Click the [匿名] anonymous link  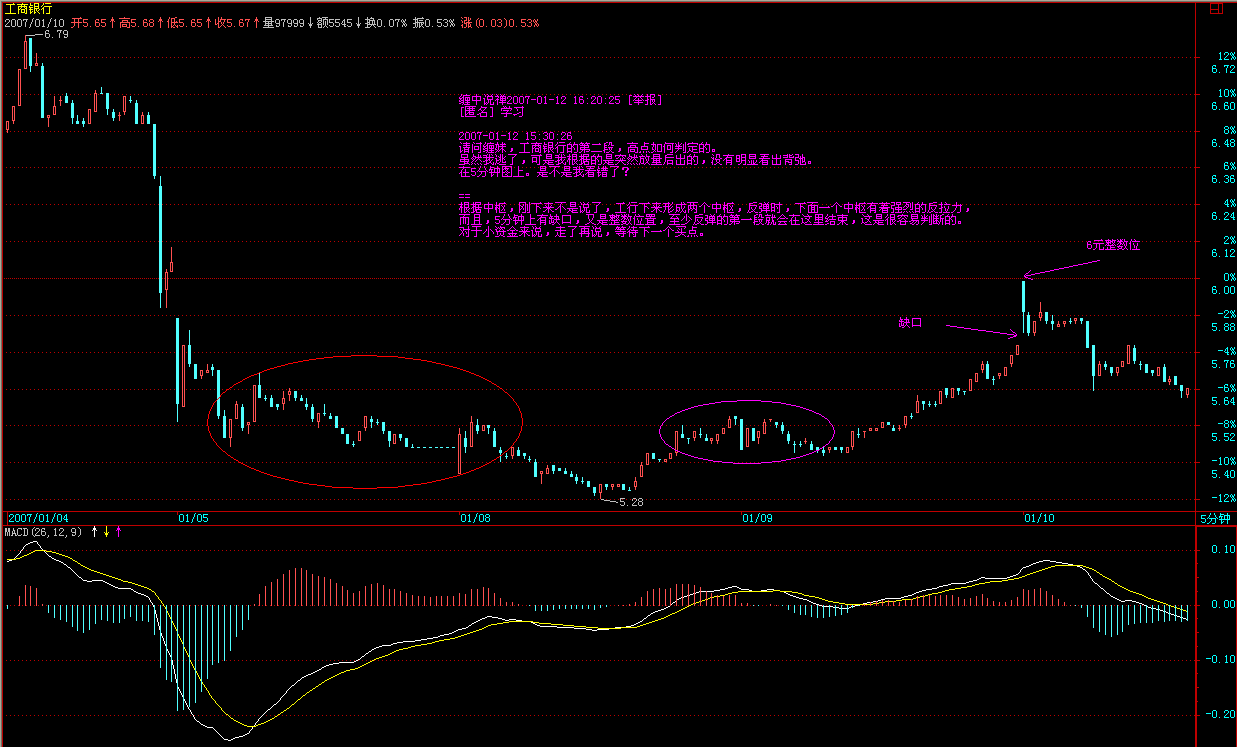click(477, 112)
